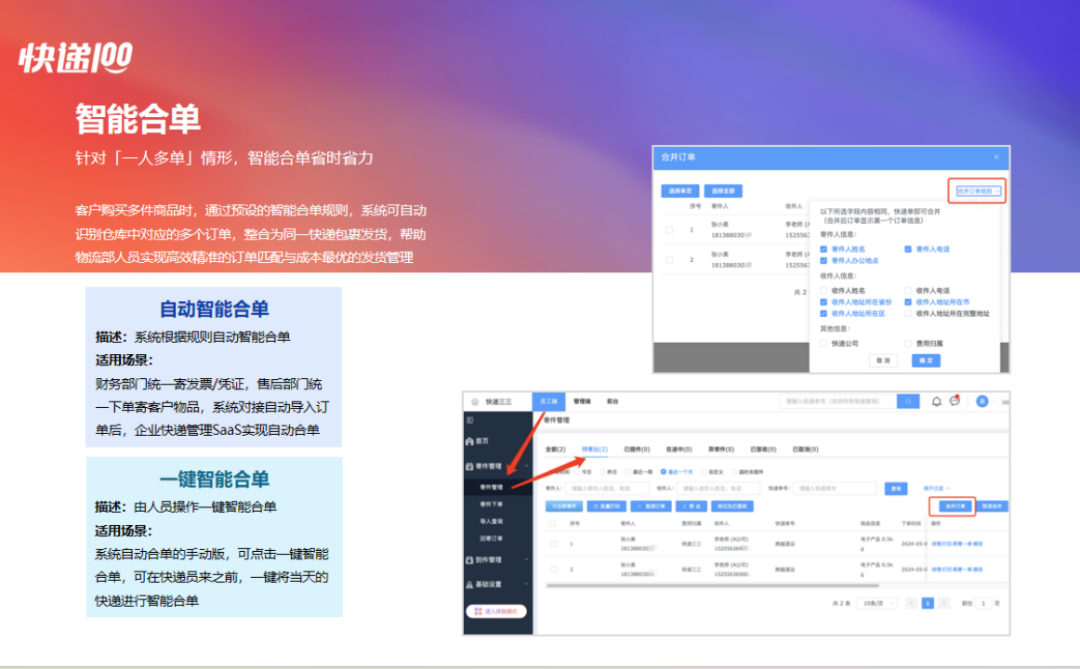Switch to the 全部(2) tab
1080x669 pixels.
(x=555, y=449)
